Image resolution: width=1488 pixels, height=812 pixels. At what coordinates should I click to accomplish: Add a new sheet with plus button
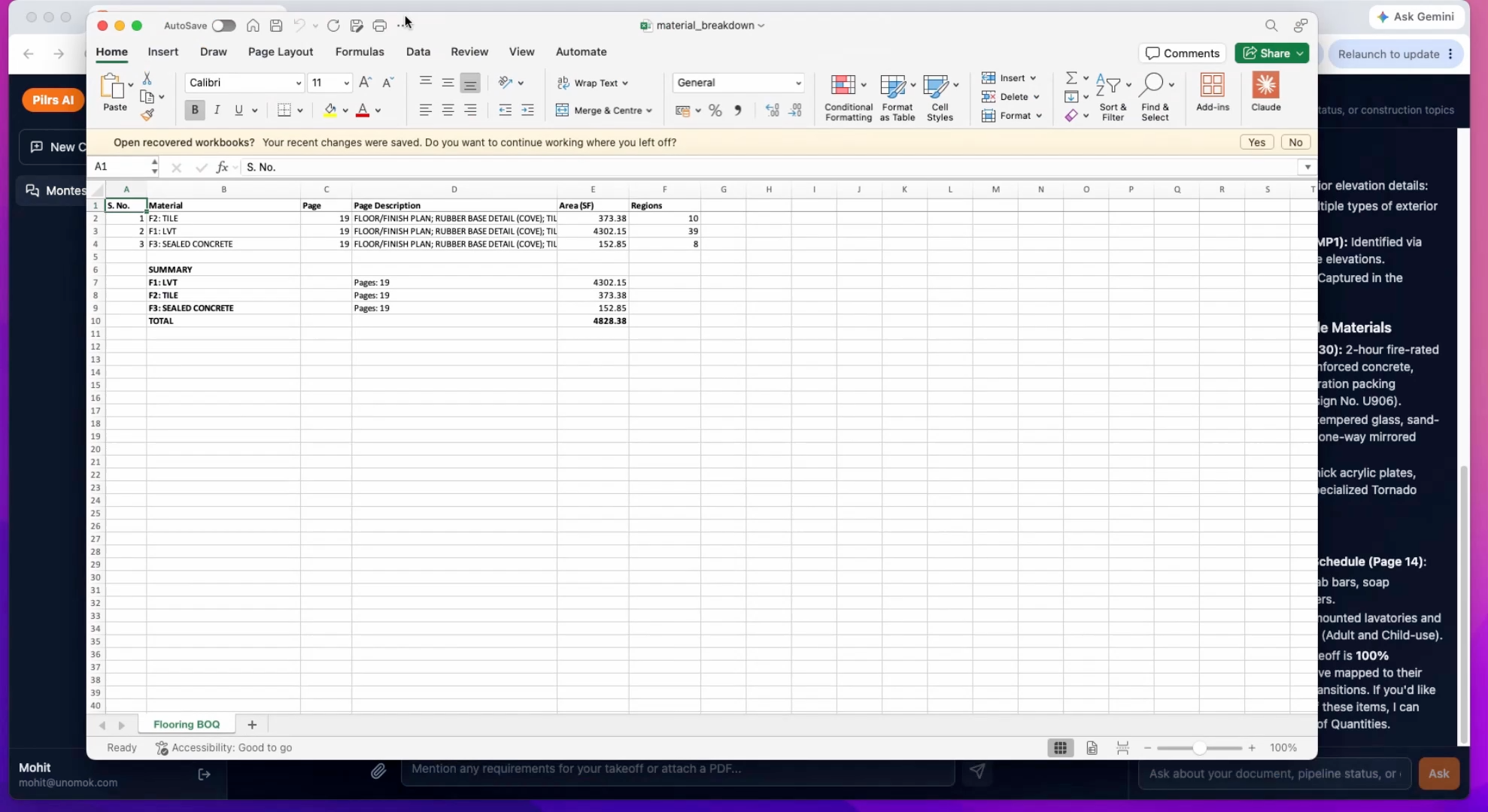pos(252,724)
